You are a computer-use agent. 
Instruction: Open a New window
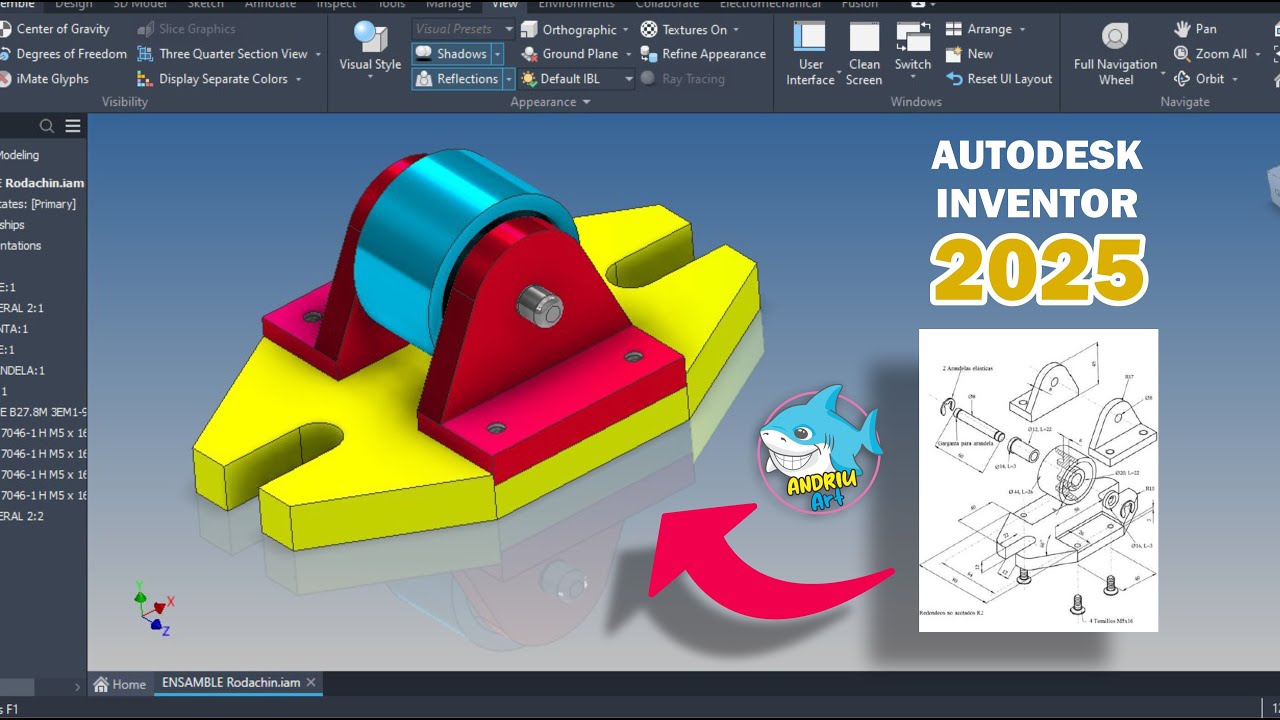(969, 54)
